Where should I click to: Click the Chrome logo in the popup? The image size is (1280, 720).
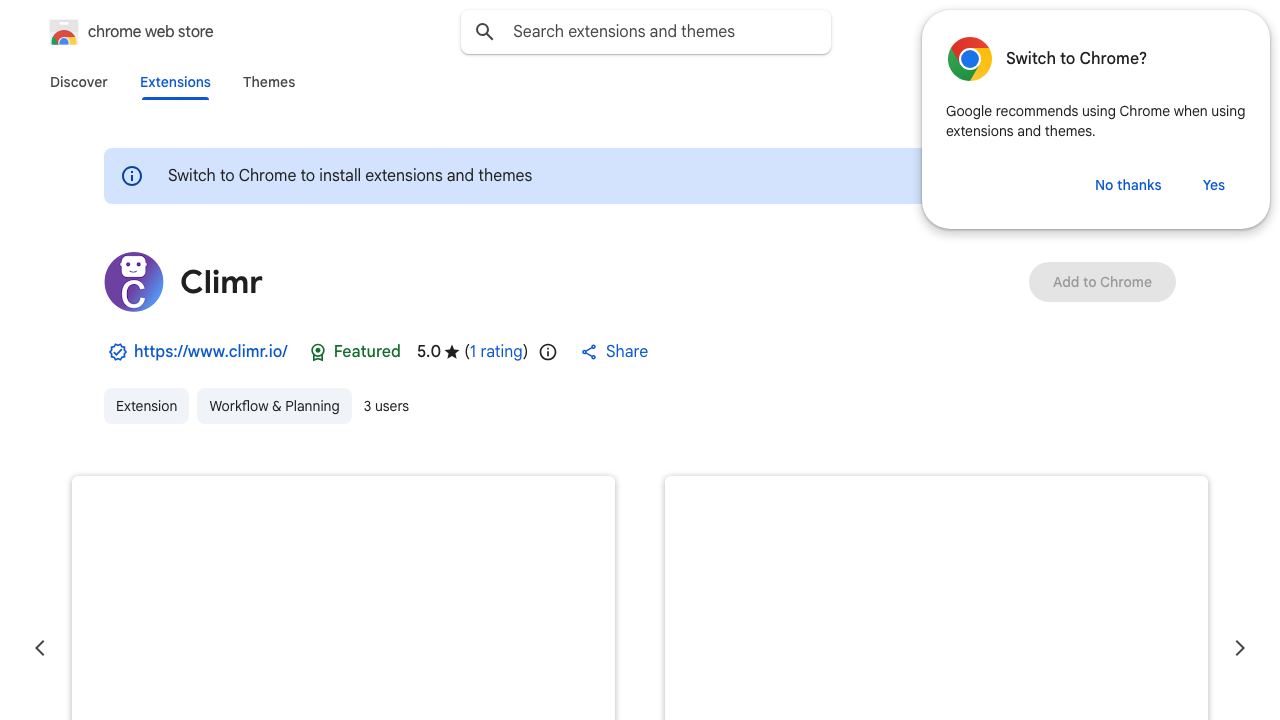tap(970, 59)
